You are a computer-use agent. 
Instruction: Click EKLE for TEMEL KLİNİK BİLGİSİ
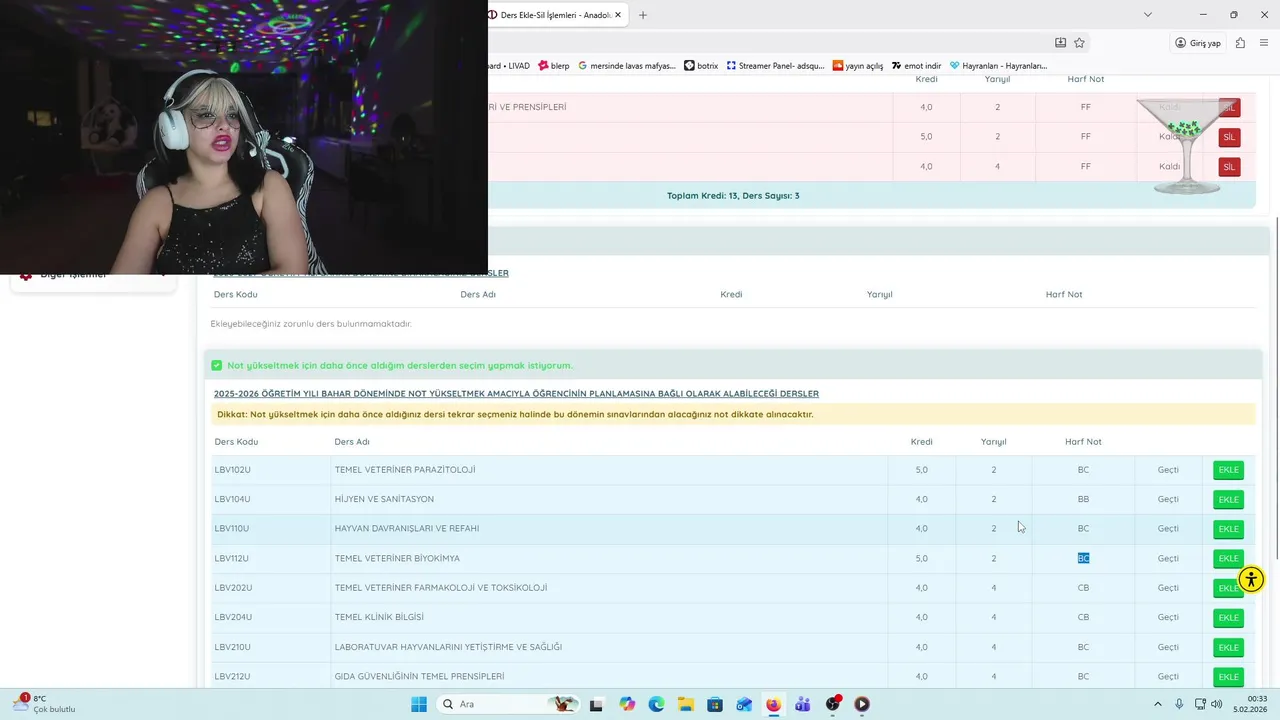(1228, 618)
